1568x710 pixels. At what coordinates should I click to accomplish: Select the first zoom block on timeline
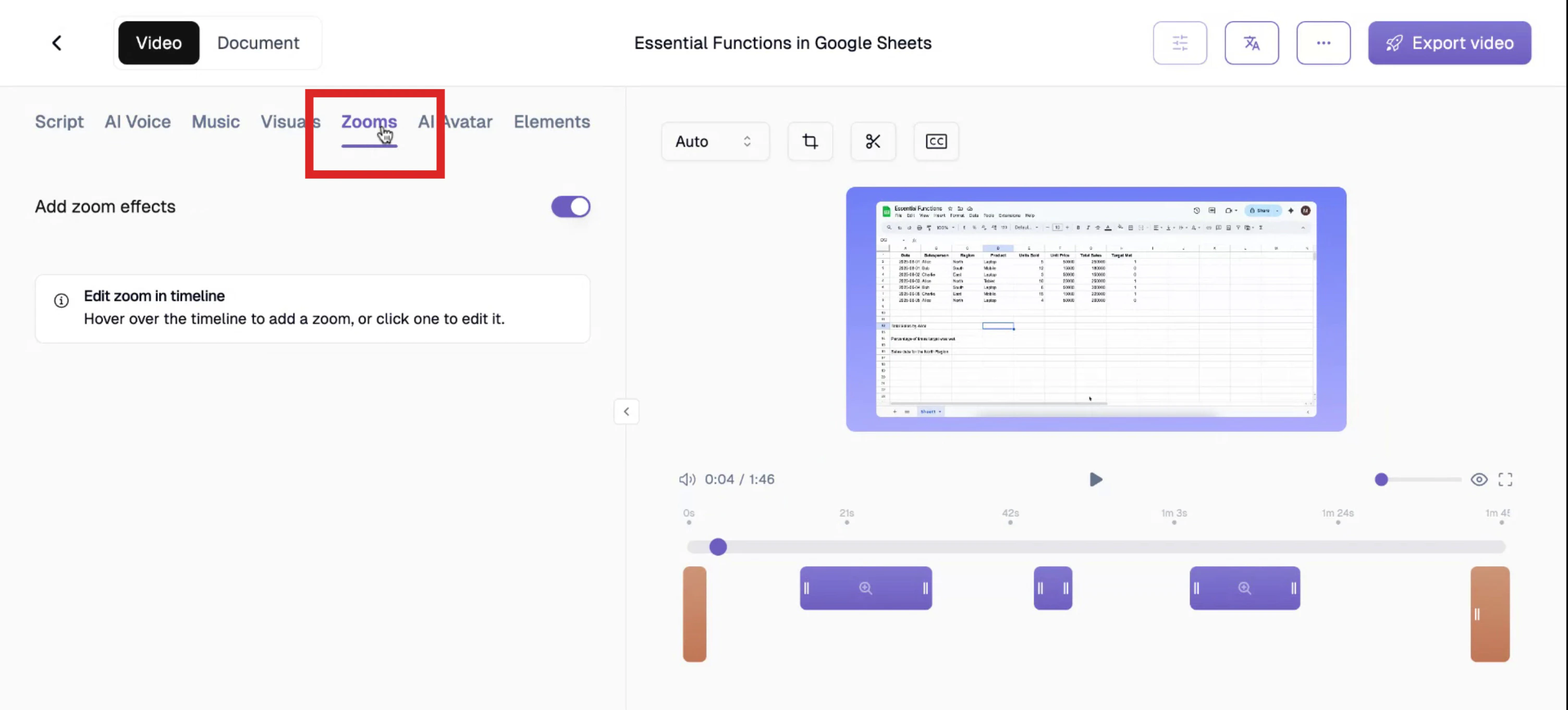point(865,588)
